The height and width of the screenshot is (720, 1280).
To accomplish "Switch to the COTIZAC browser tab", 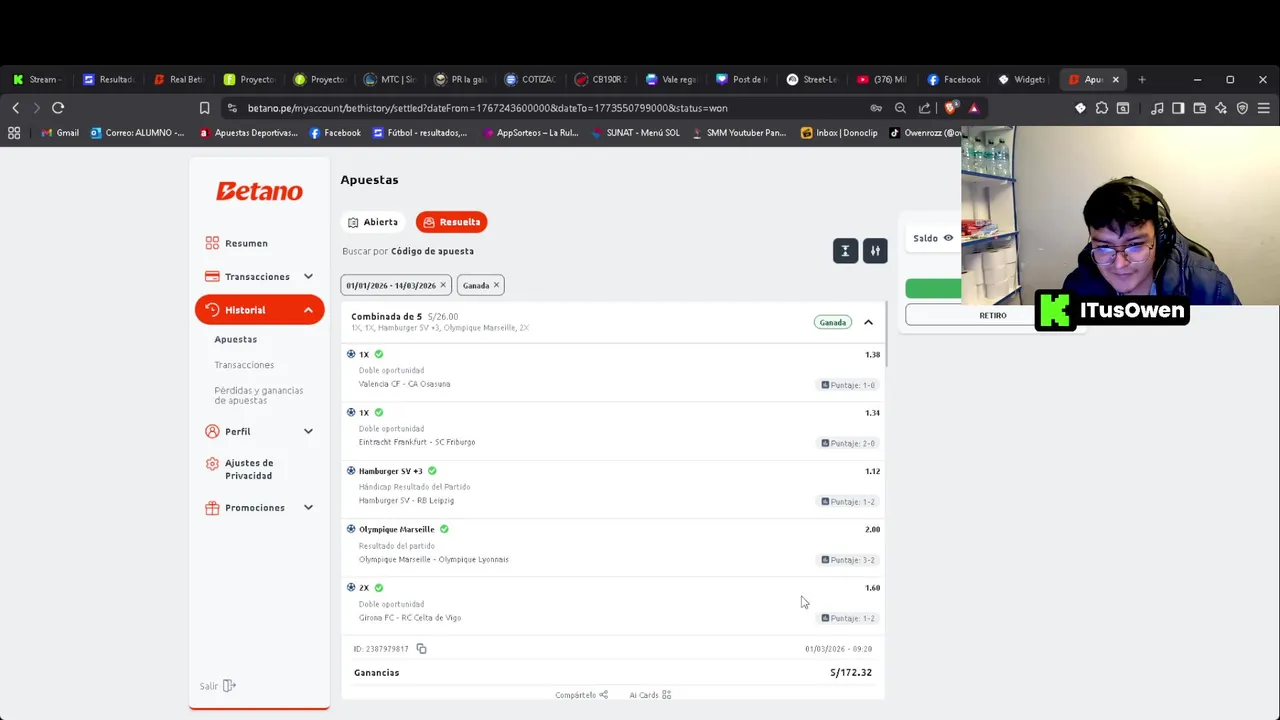I will 531,80.
